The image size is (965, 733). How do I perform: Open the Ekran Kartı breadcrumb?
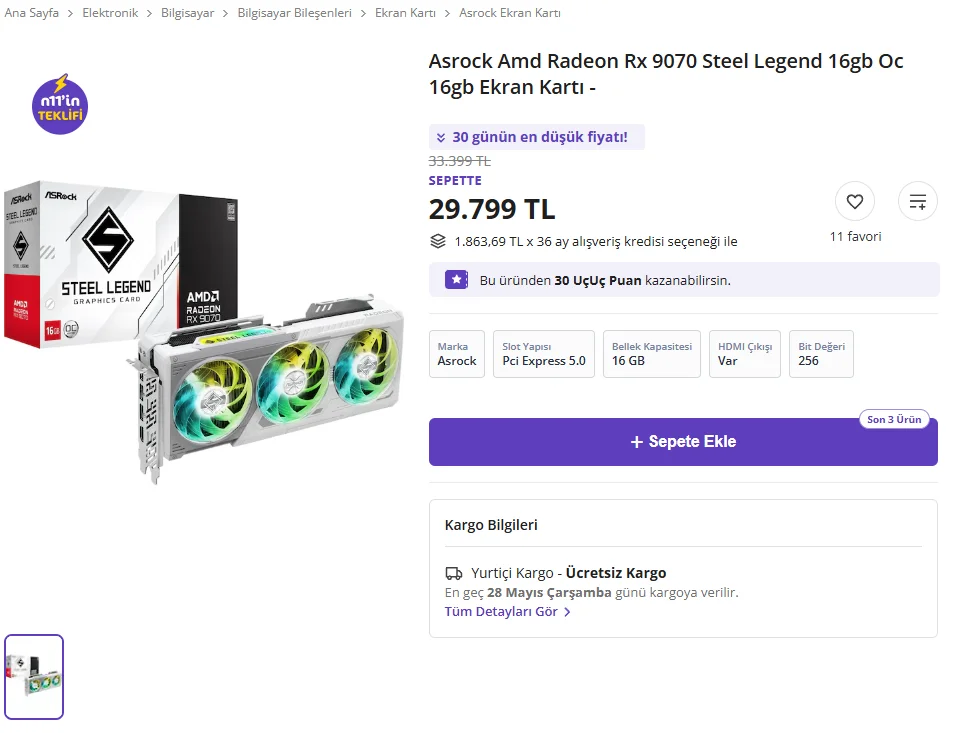405,13
